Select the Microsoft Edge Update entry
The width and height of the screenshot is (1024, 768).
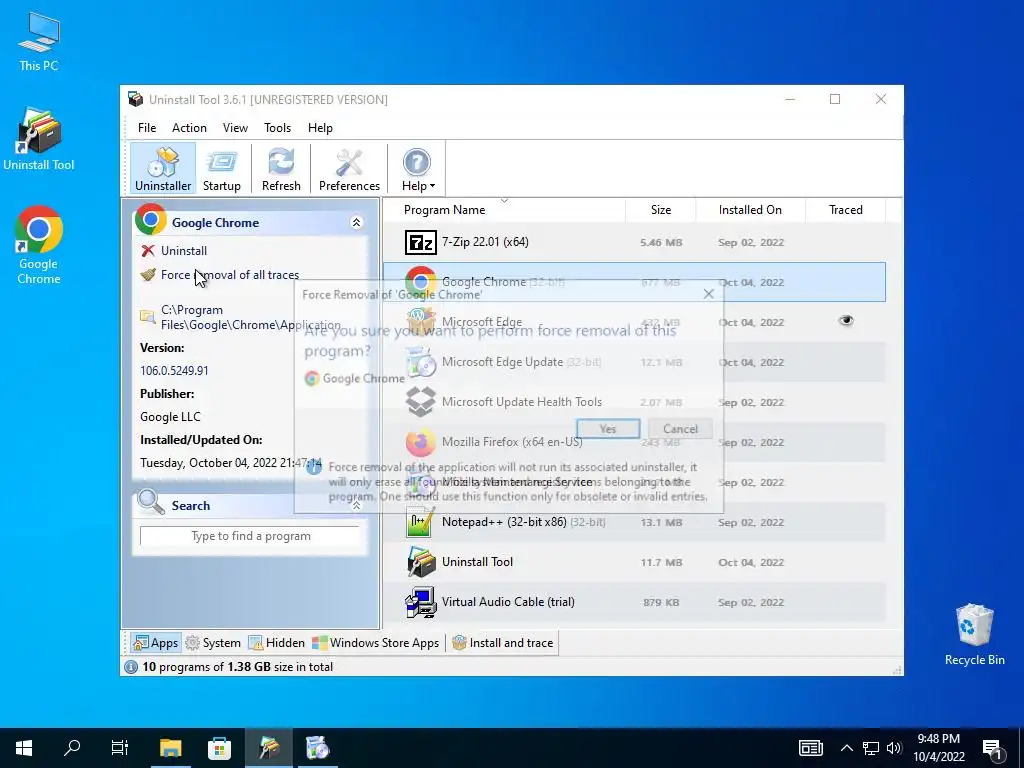point(633,362)
